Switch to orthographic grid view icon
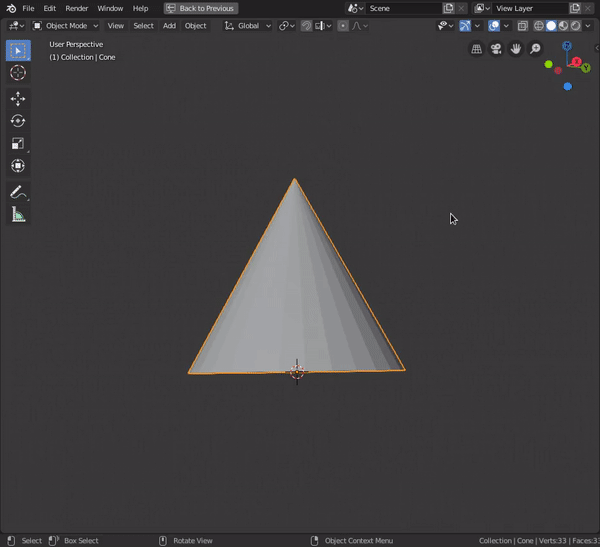This screenshot has width=600, height=547. (x=476, y=49)
